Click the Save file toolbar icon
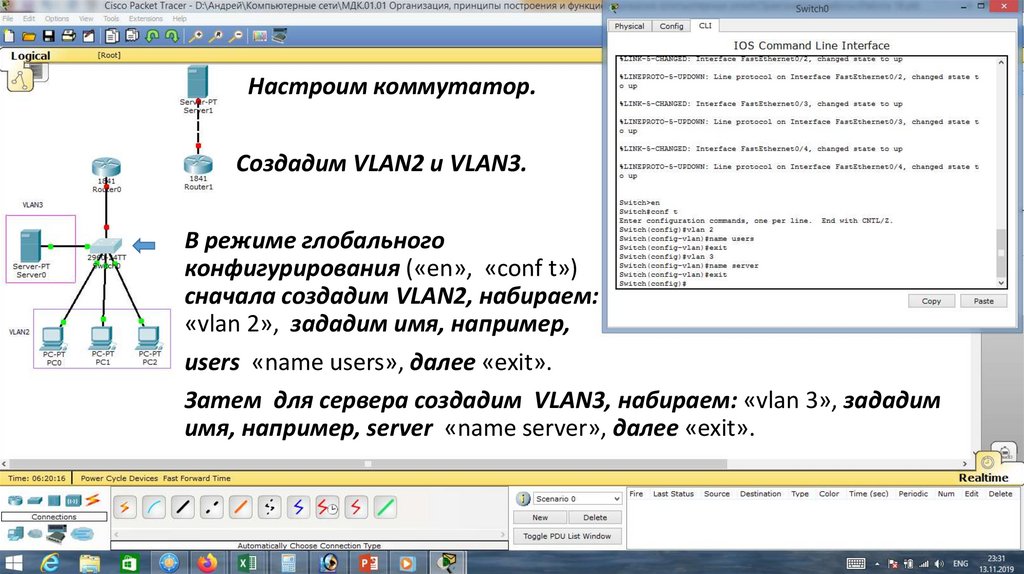Viewport: 1024px width, 574px height. click(47, 36)
